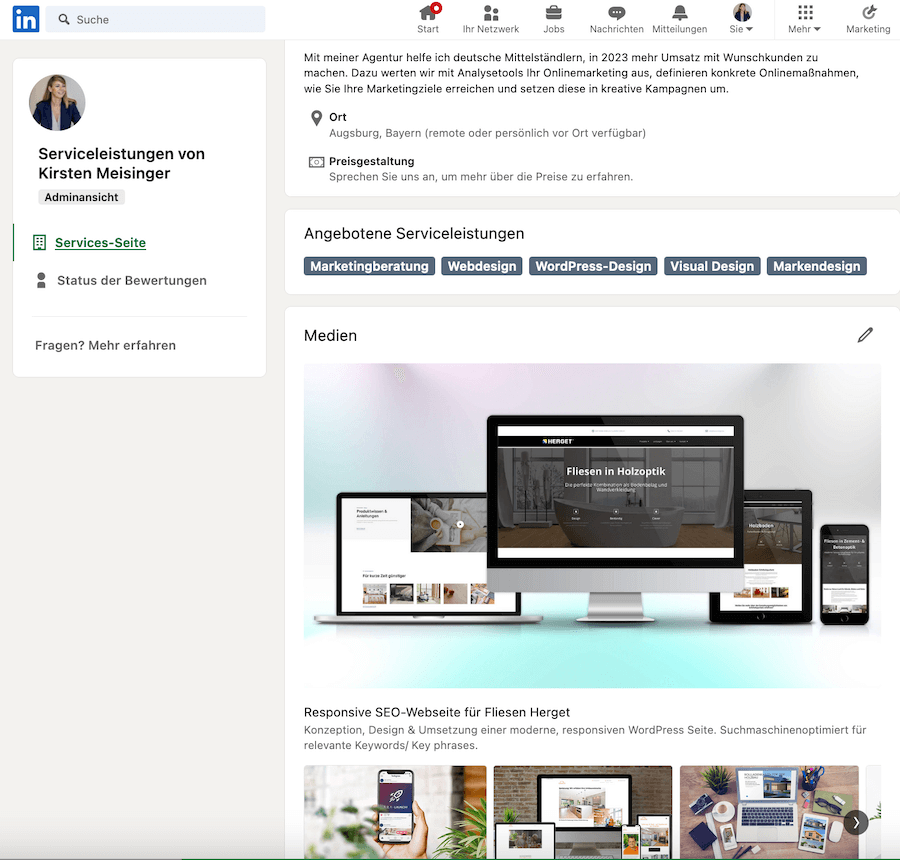Click the Webdesign service tag
The height and width of the screenshot is (860, 900).
click(482, 266)
